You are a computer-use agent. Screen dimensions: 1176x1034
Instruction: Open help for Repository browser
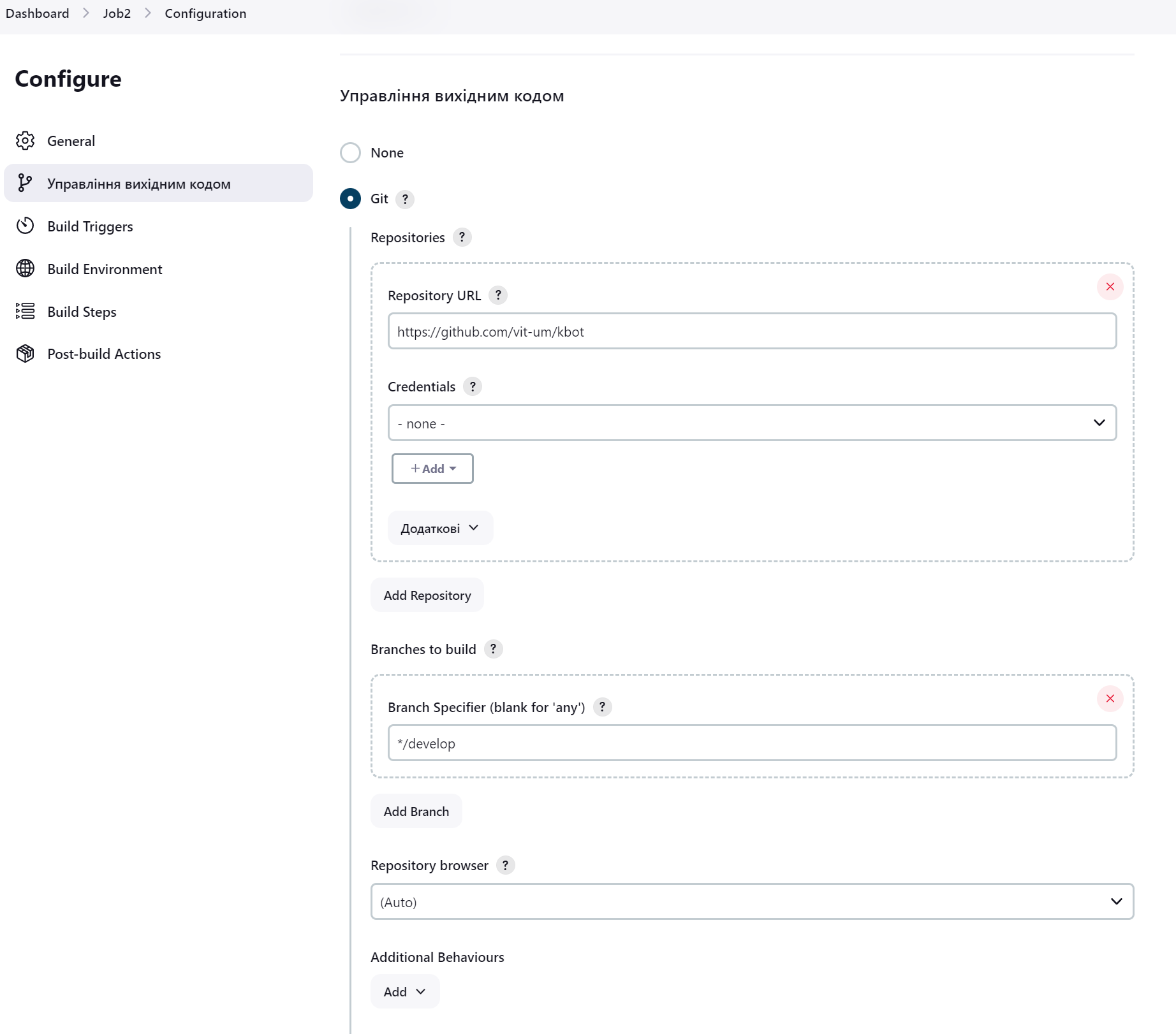tap(505, 866)
